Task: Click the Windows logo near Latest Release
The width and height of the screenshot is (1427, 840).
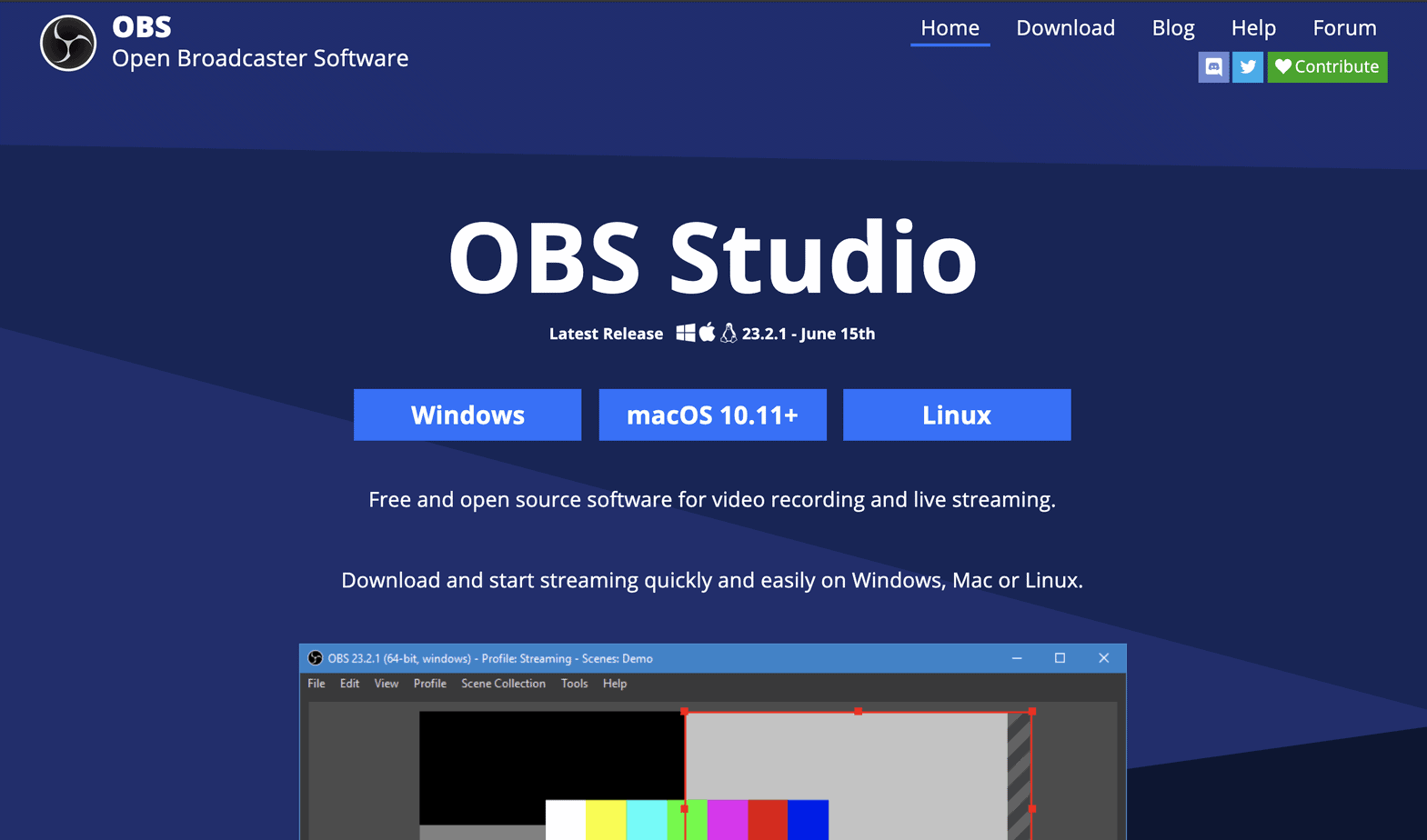Action: 686,333
